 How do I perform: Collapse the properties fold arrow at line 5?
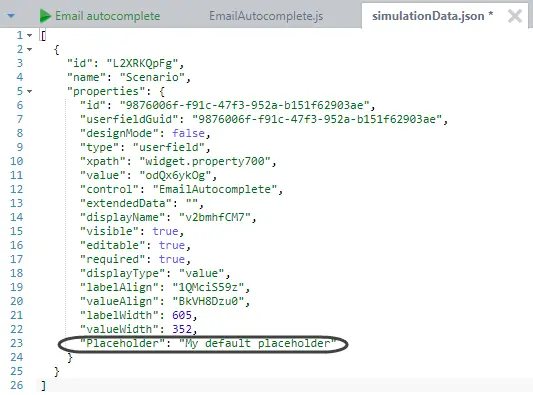pos(30,91)
